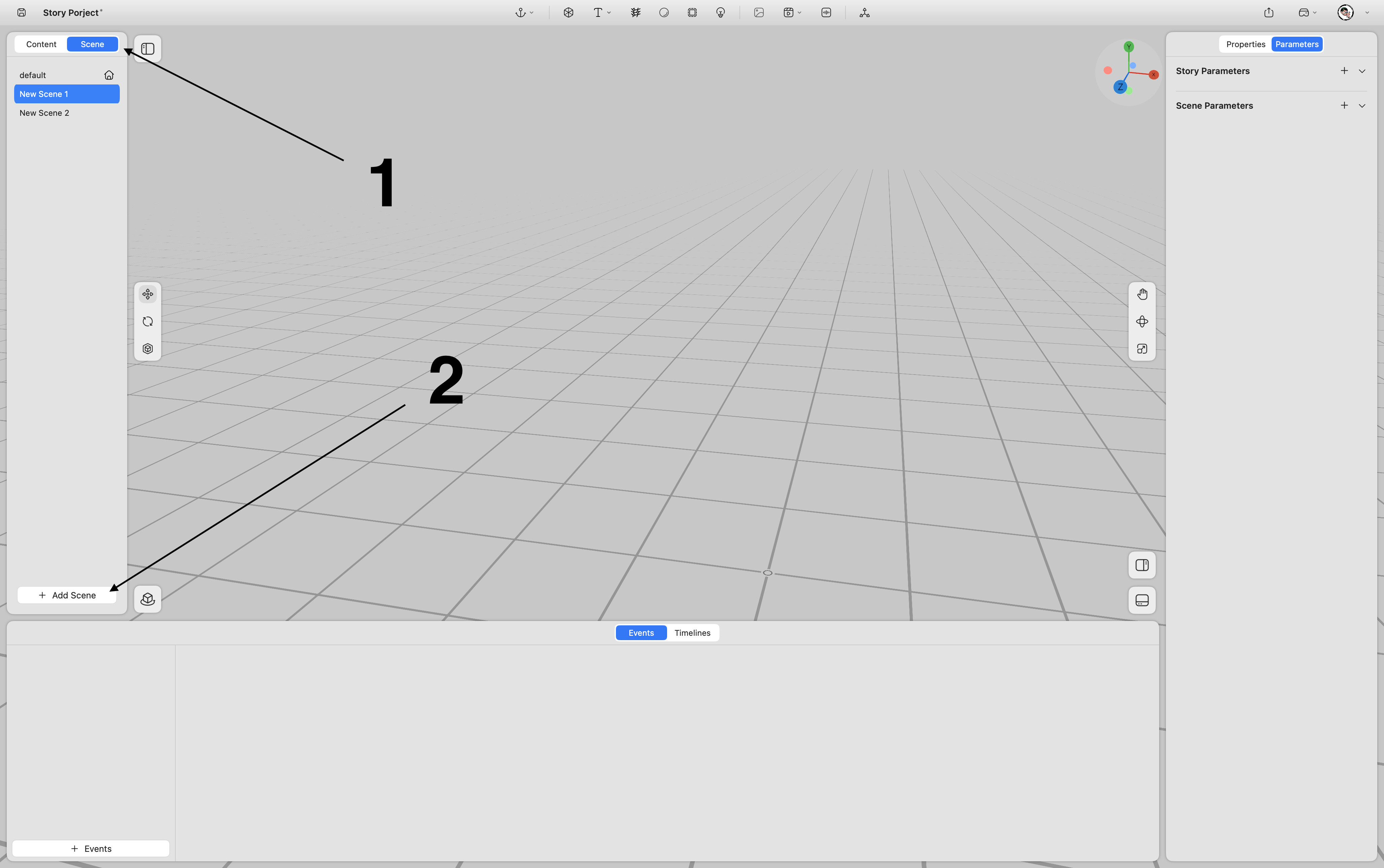Viewport: 1384px width, 868px height.
Task: Switch to the Timelines tab
Action: coord(692,633)
